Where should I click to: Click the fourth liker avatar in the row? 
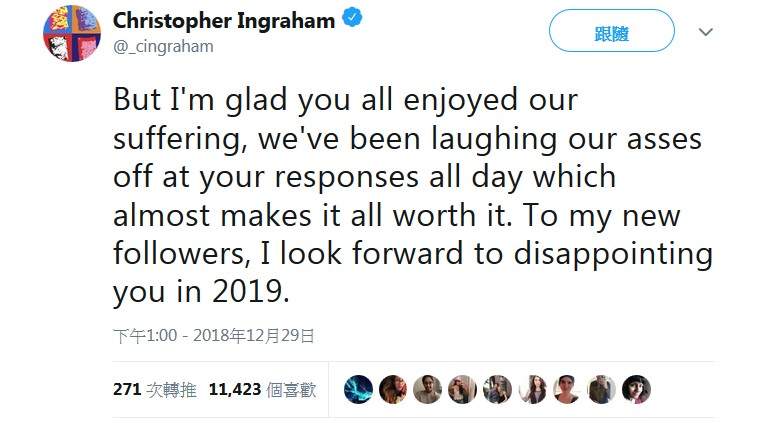click(x=463, y=389)
